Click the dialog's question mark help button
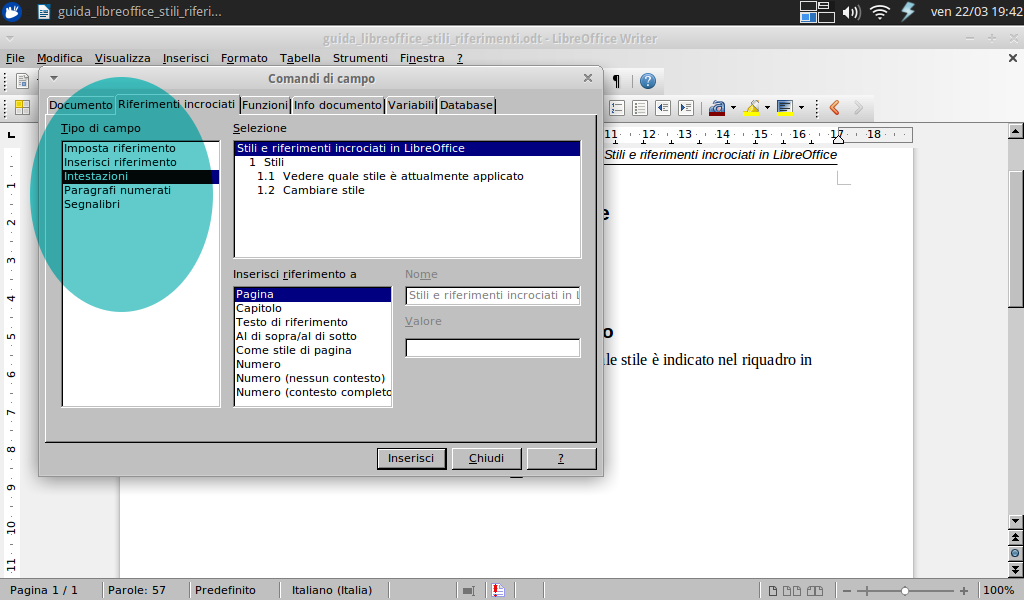Screen dimensions: 1024x600 (x=561, y=458)
